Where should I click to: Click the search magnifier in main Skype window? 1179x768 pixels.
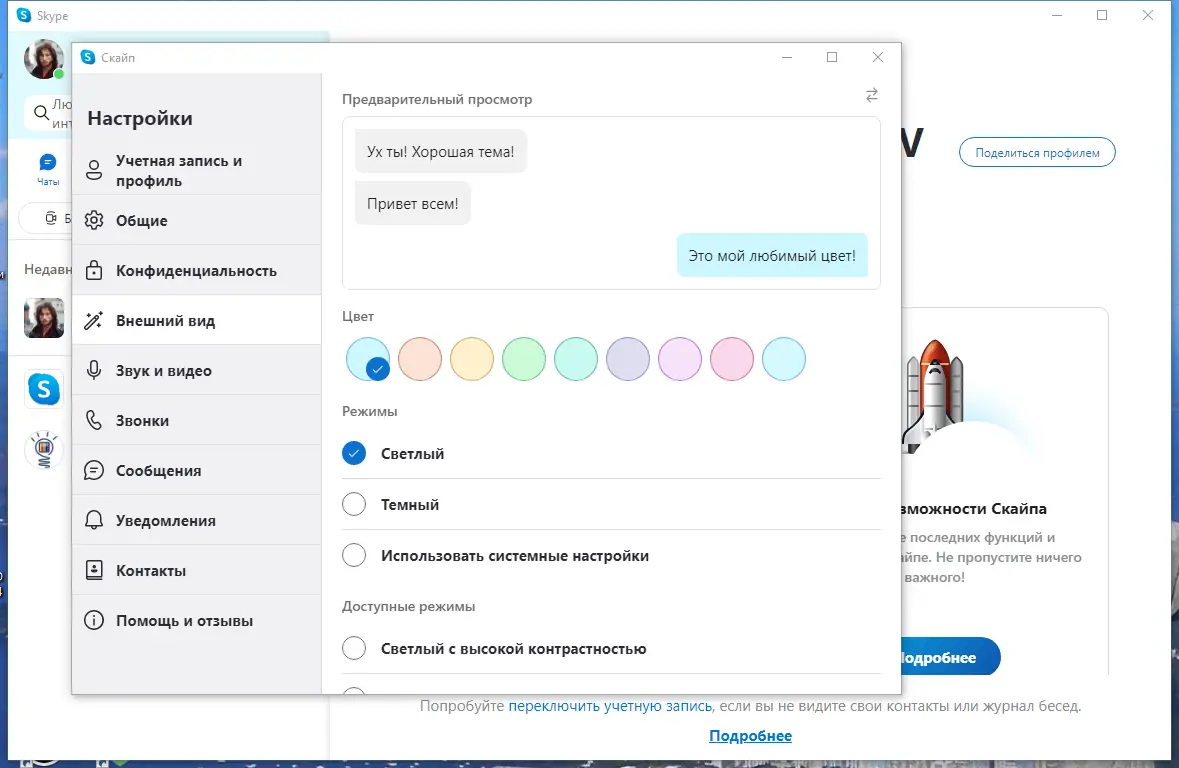pyautogui.click(x=41, y=113)
